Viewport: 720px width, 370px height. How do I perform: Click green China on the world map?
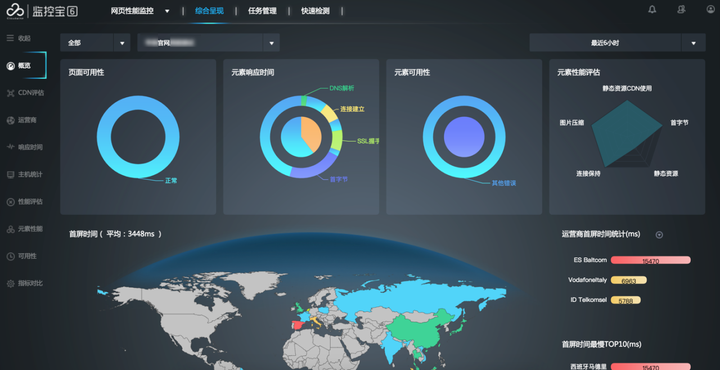[416, 331]
